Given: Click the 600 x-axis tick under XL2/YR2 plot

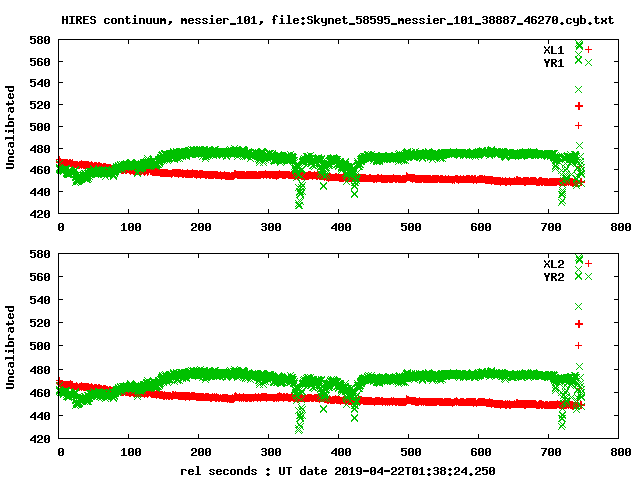Looking at the screenshot, I should pos(481,452).
